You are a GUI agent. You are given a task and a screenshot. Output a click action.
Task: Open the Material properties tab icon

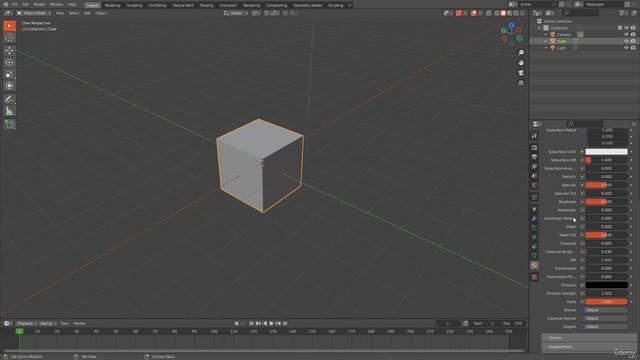[534, 265]
